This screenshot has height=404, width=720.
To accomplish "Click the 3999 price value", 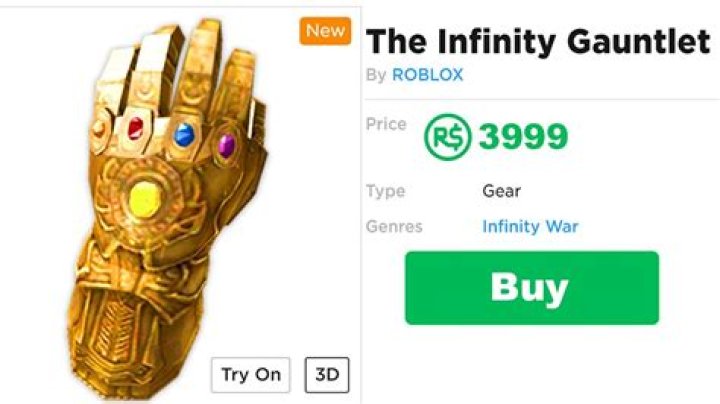I will [x=523, y=137].
